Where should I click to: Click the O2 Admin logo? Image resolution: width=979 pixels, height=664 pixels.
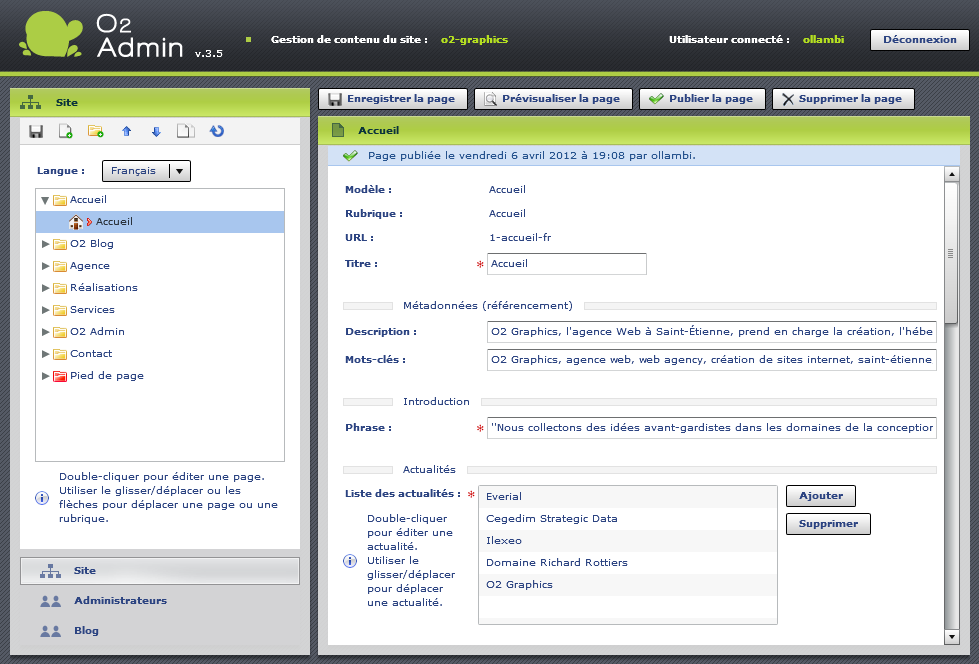point(102,36)
